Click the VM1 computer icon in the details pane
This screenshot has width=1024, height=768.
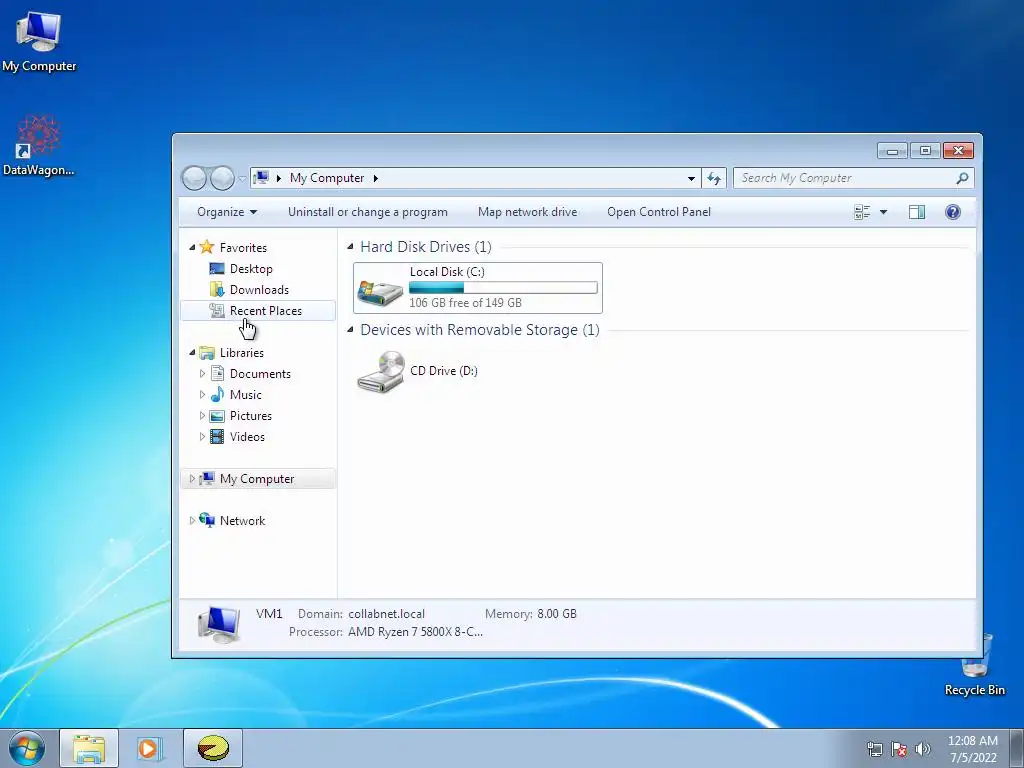tap(219, 624)
